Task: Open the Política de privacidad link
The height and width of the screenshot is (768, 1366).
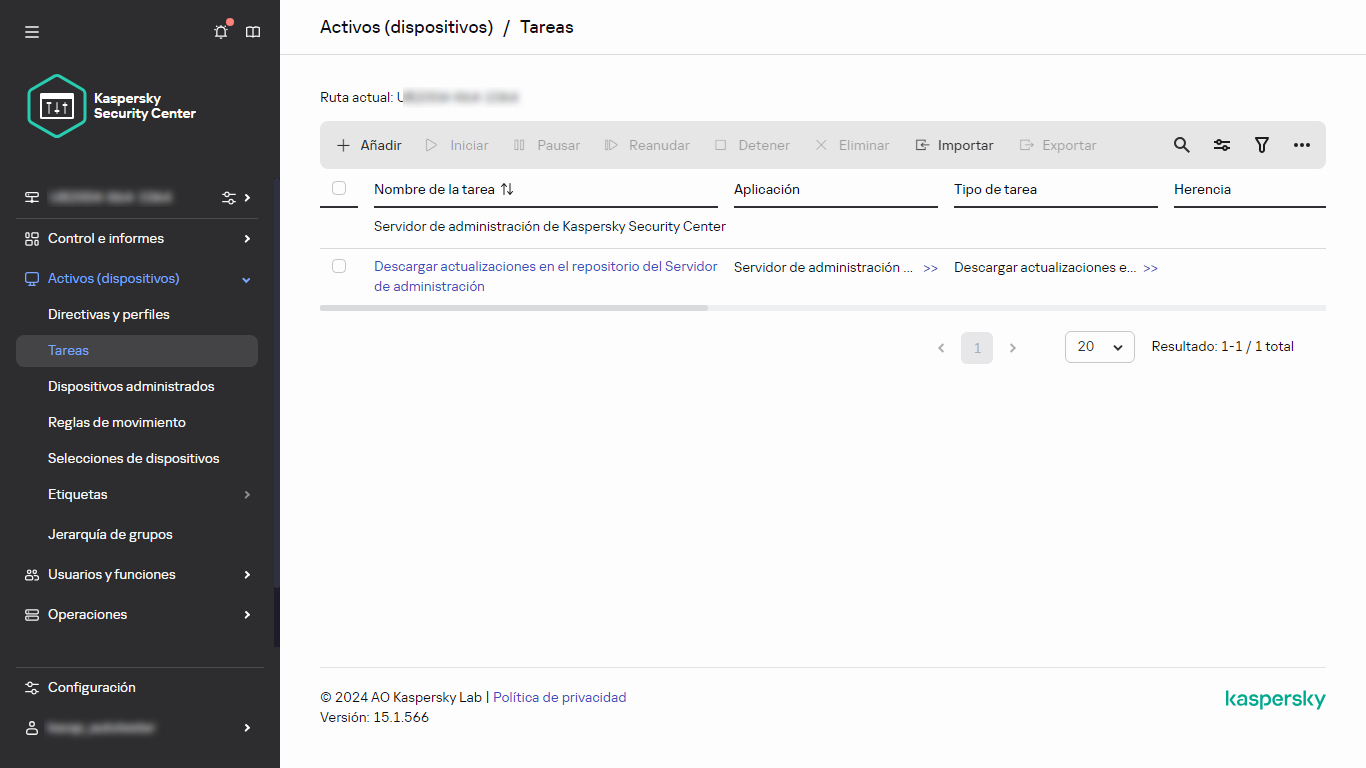Action: [559, 697]
